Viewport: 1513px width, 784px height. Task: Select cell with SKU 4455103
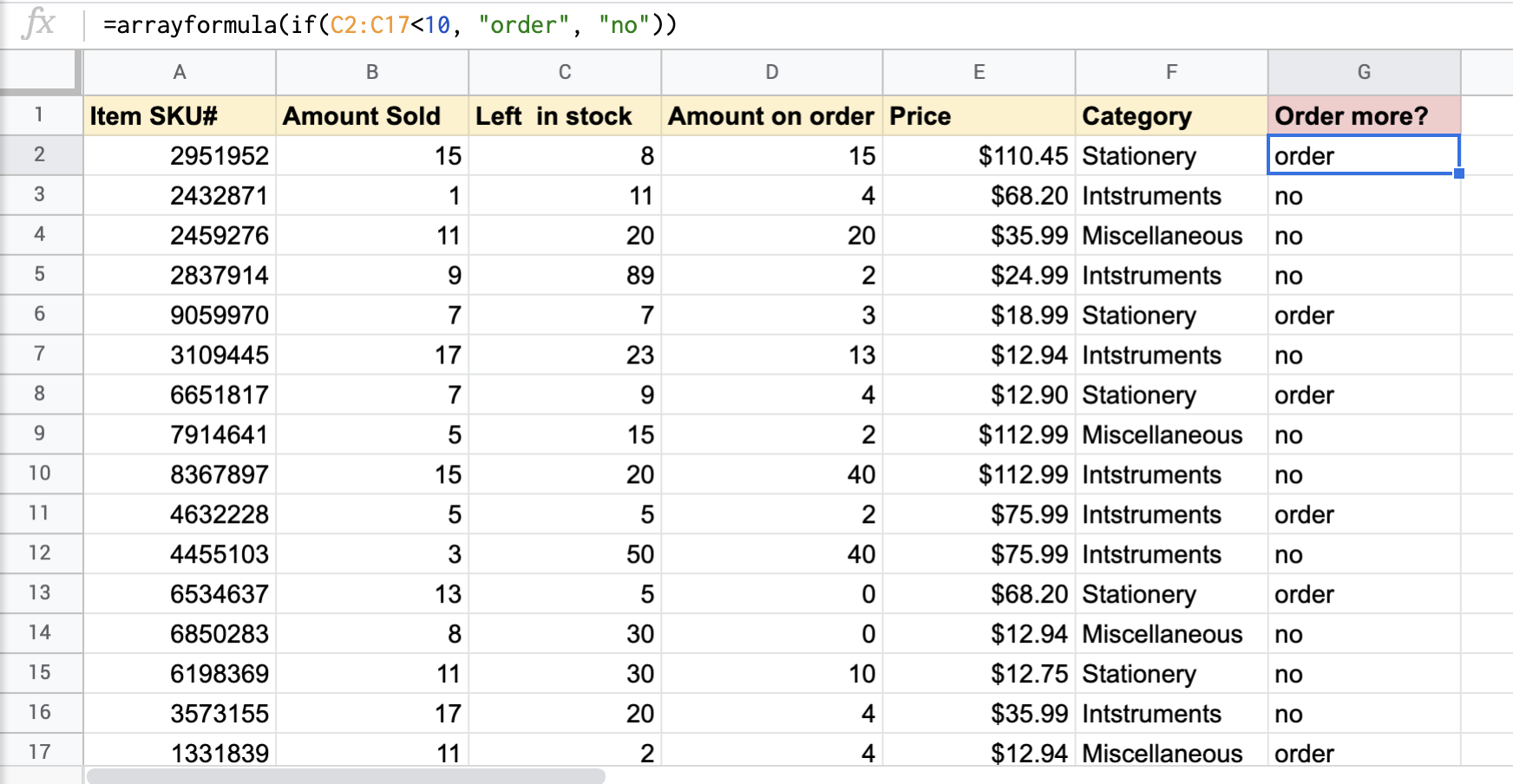point(180,554)
